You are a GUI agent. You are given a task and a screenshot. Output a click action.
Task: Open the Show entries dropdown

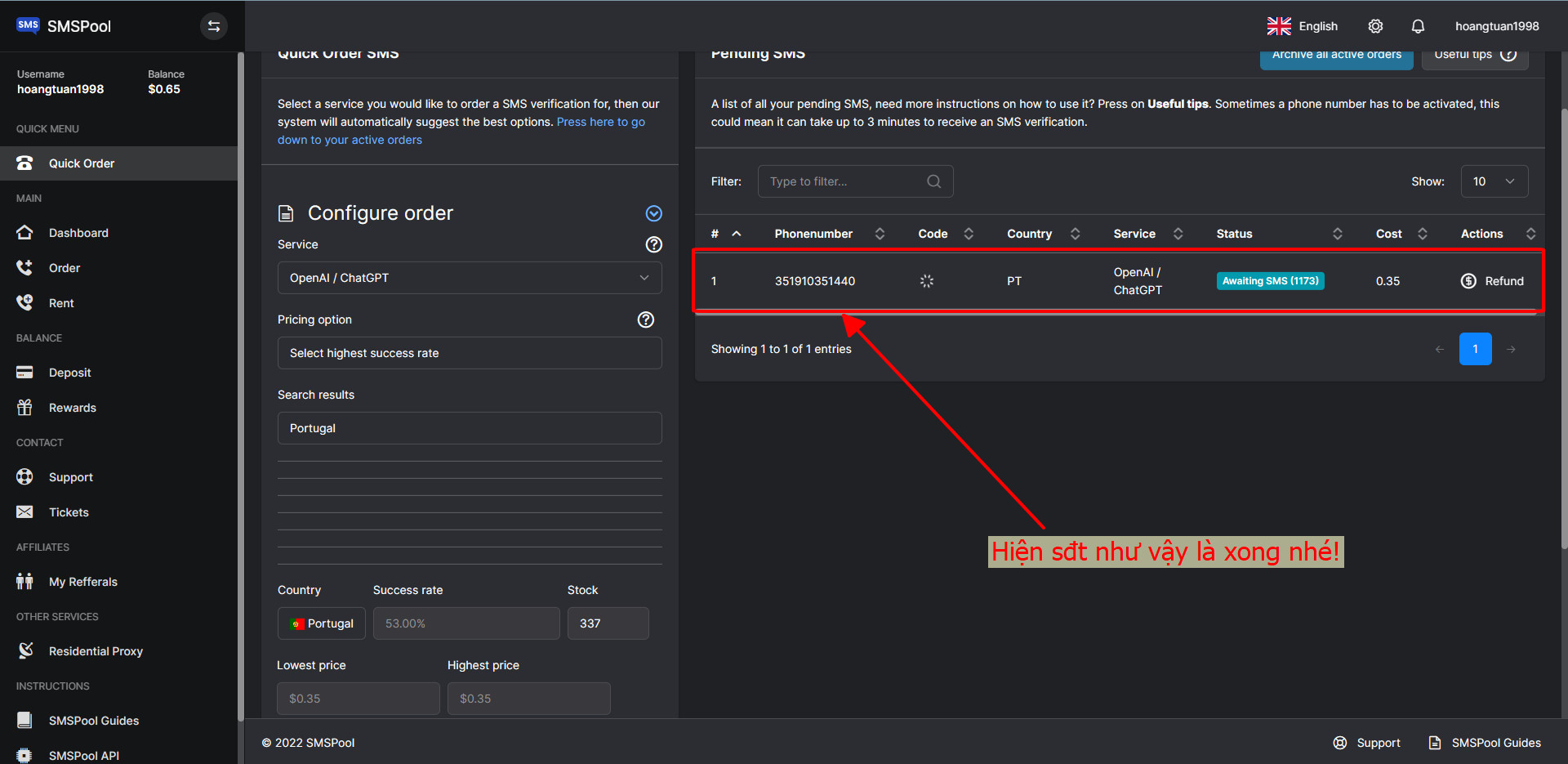tap(1494, 181)
